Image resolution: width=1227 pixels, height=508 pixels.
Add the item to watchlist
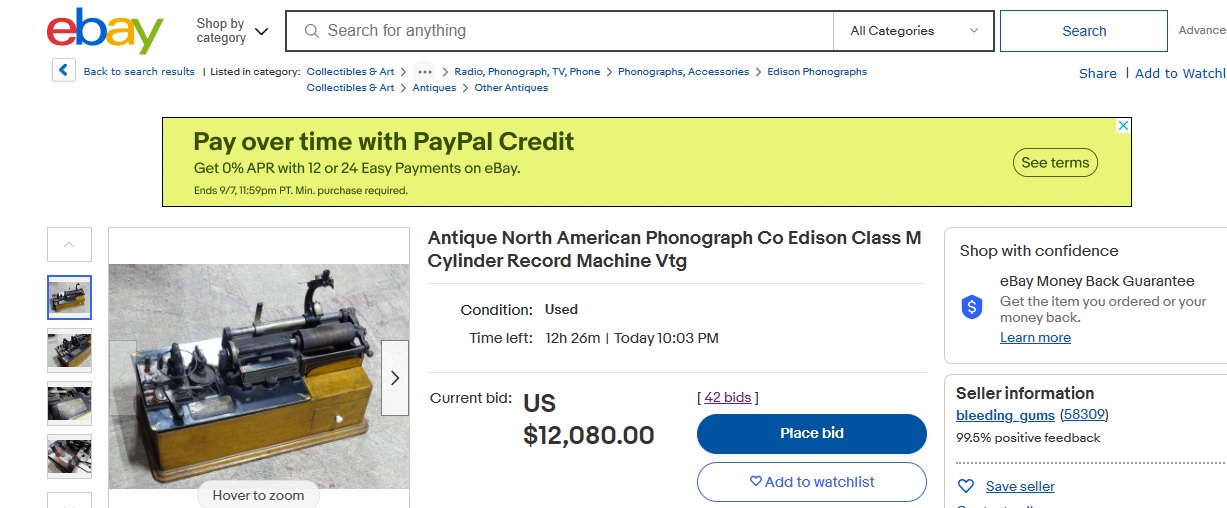point(811,482)
